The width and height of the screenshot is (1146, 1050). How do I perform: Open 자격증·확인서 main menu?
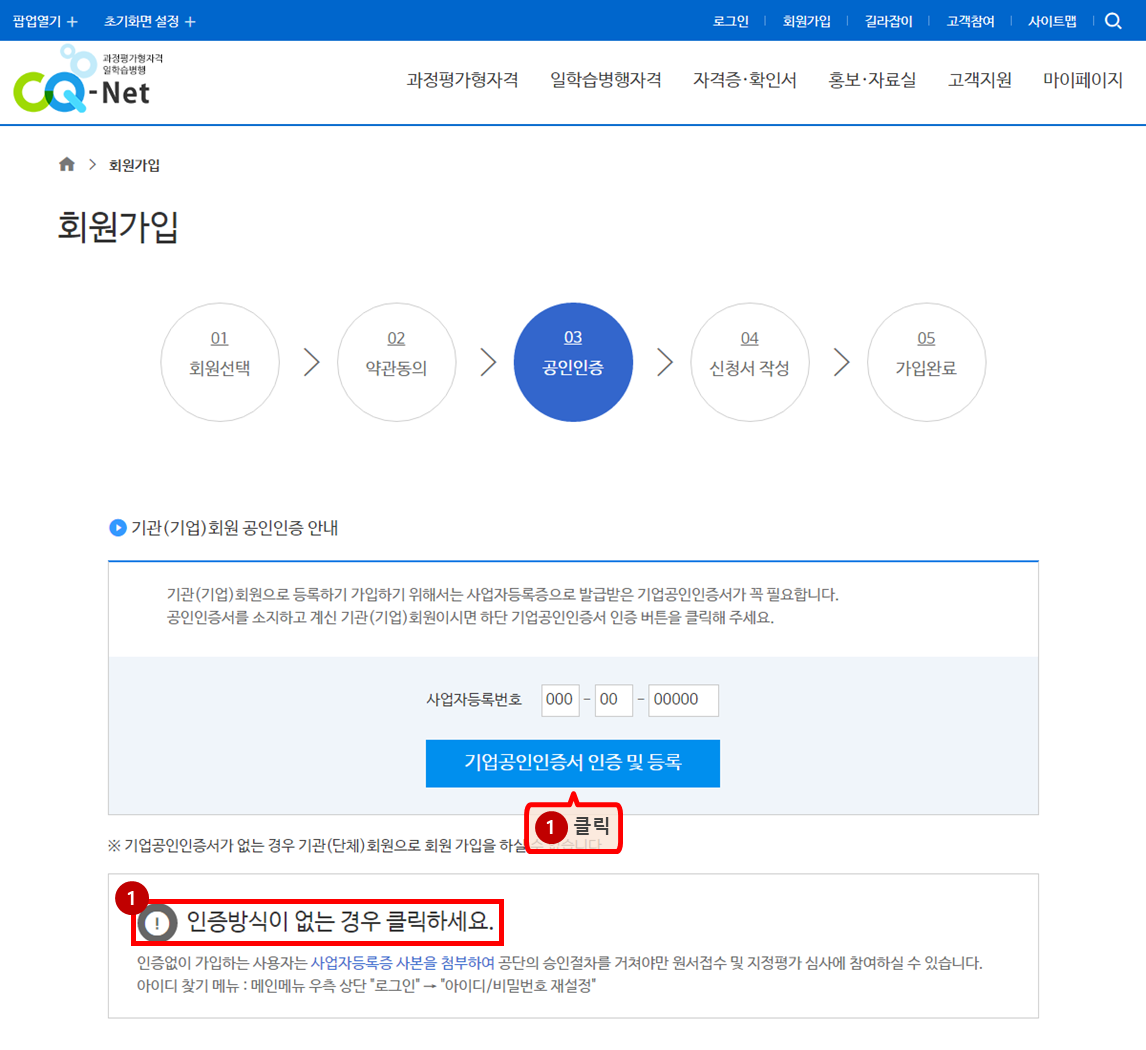point(744,80)
